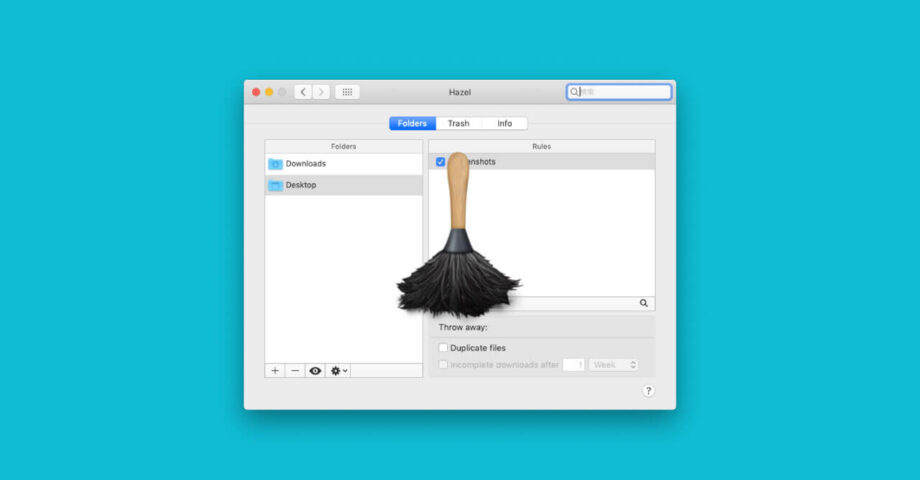Click the magnifier icon below the Rules list
920x480 pixels.
tap(644, 303)
